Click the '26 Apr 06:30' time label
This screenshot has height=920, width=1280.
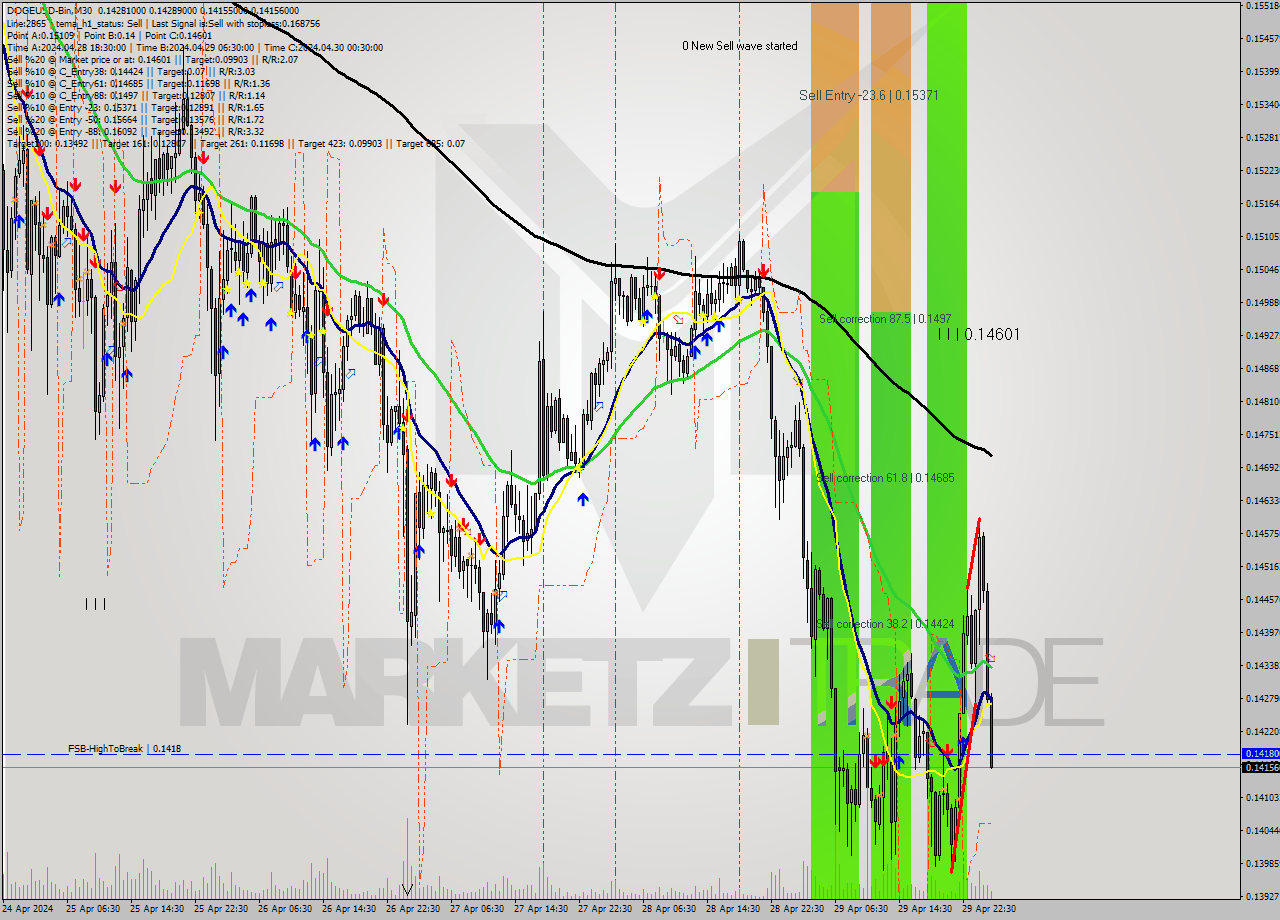(285, 909)
